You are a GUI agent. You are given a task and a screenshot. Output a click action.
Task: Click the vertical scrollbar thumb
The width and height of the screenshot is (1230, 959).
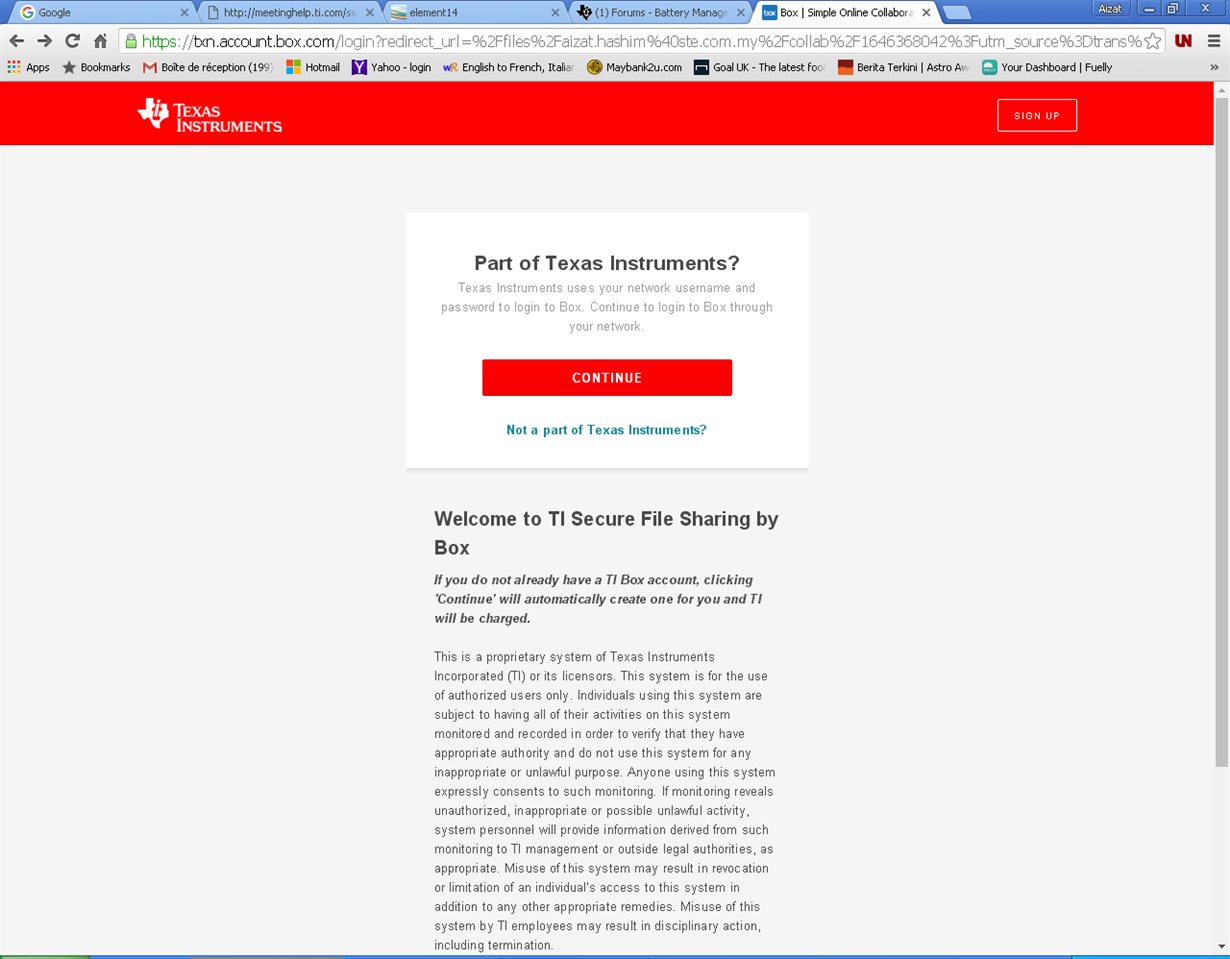[1221, 430]
